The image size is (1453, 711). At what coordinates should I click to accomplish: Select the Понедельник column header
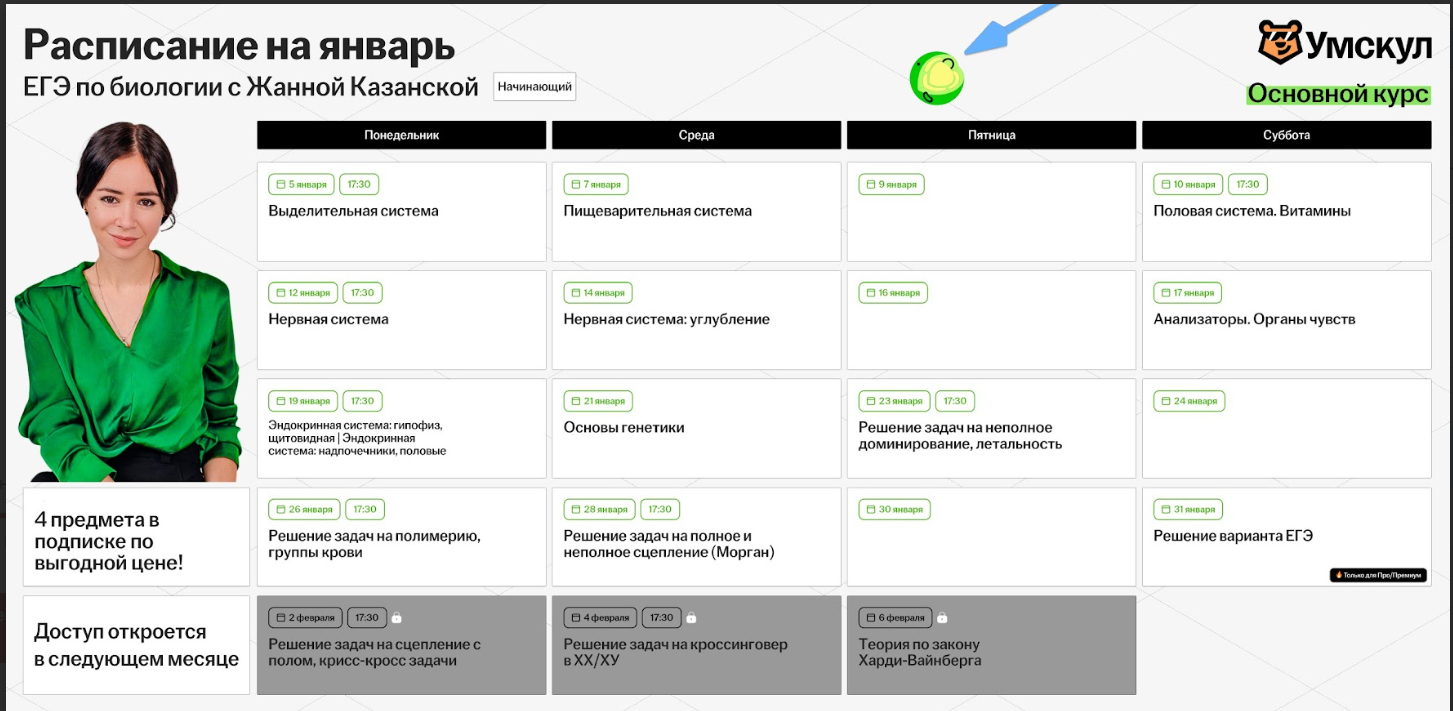(401, 135)
